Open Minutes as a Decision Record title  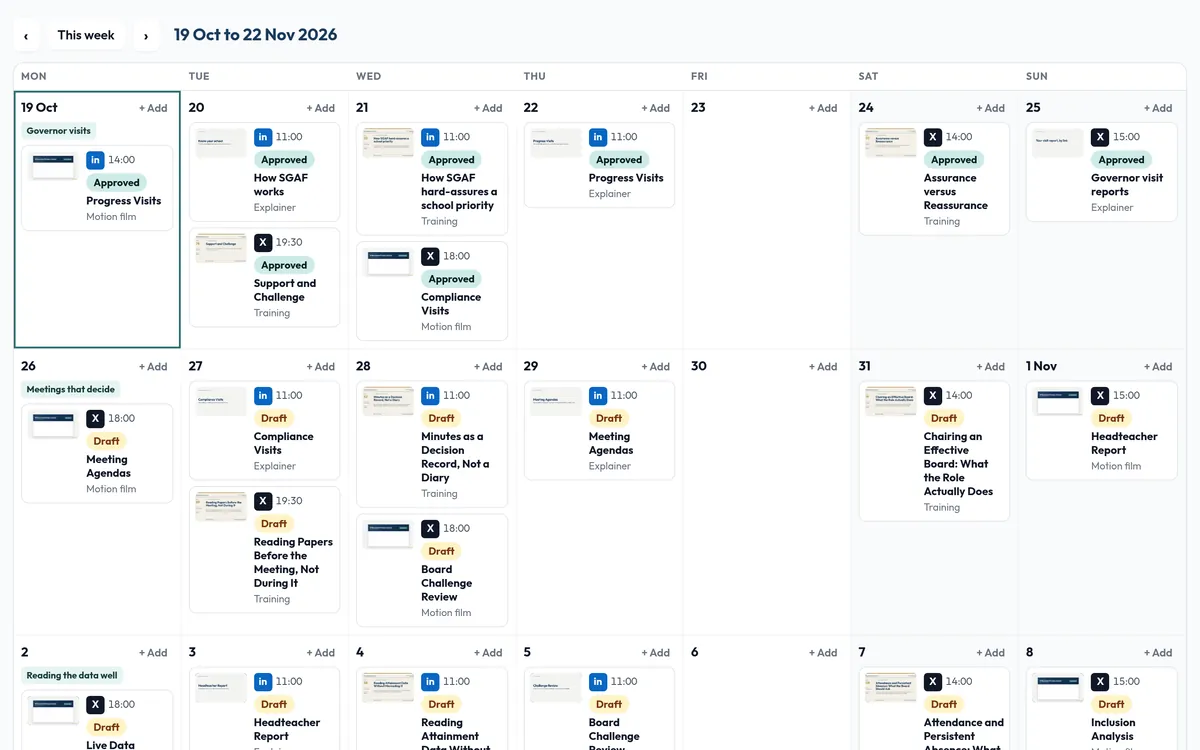pos(455,457)
